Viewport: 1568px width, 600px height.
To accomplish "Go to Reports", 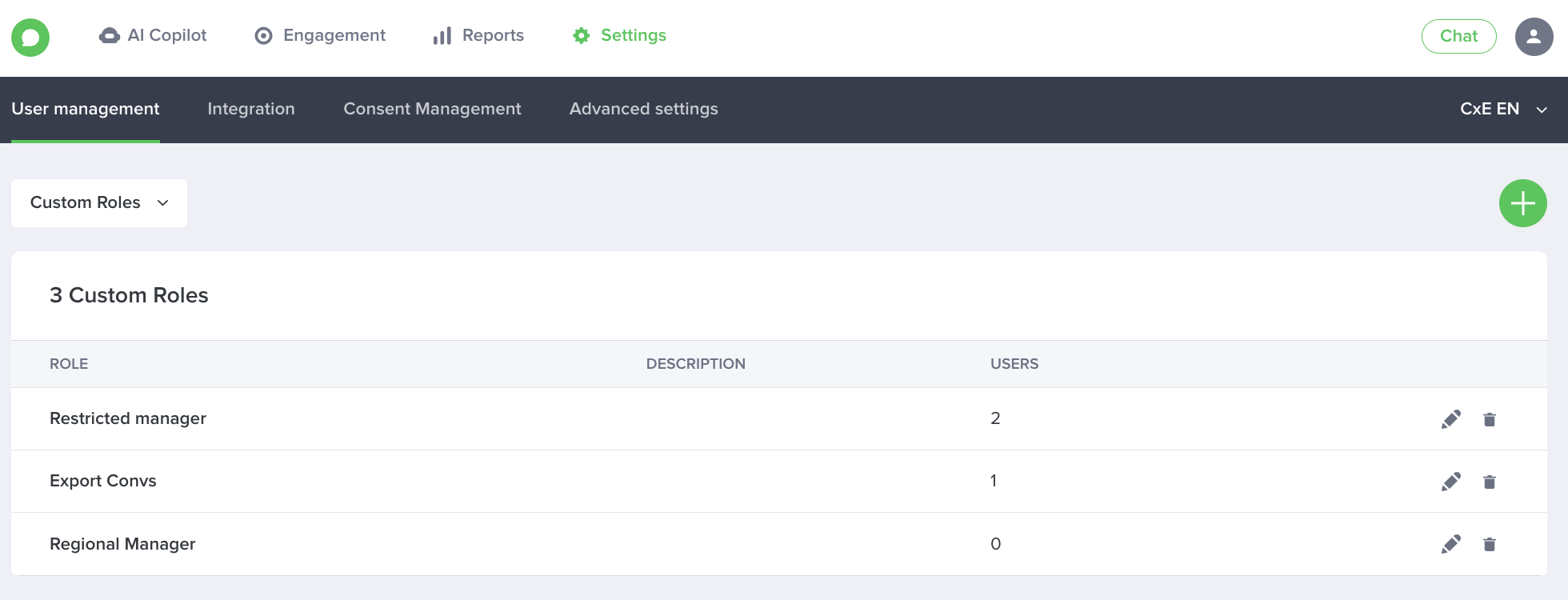I will pos(478,35).
